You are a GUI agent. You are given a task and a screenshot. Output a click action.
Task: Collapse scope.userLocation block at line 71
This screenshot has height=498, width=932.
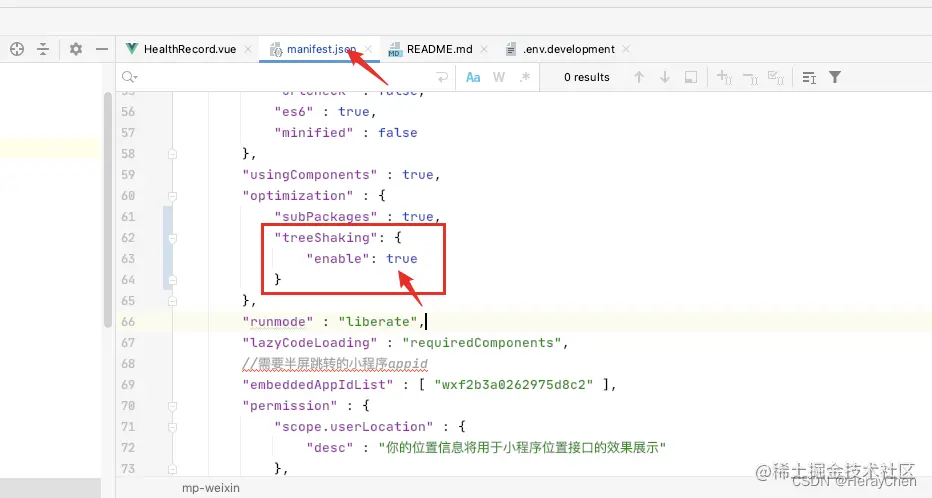[x=172, y=427]
